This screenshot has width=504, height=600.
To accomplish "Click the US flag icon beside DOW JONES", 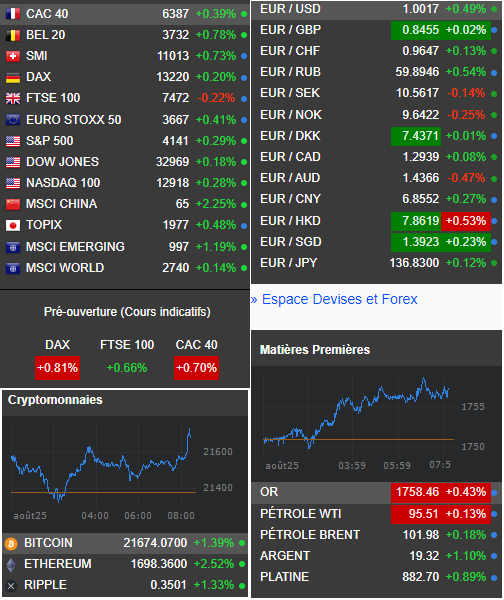I will tap(13, 162).
